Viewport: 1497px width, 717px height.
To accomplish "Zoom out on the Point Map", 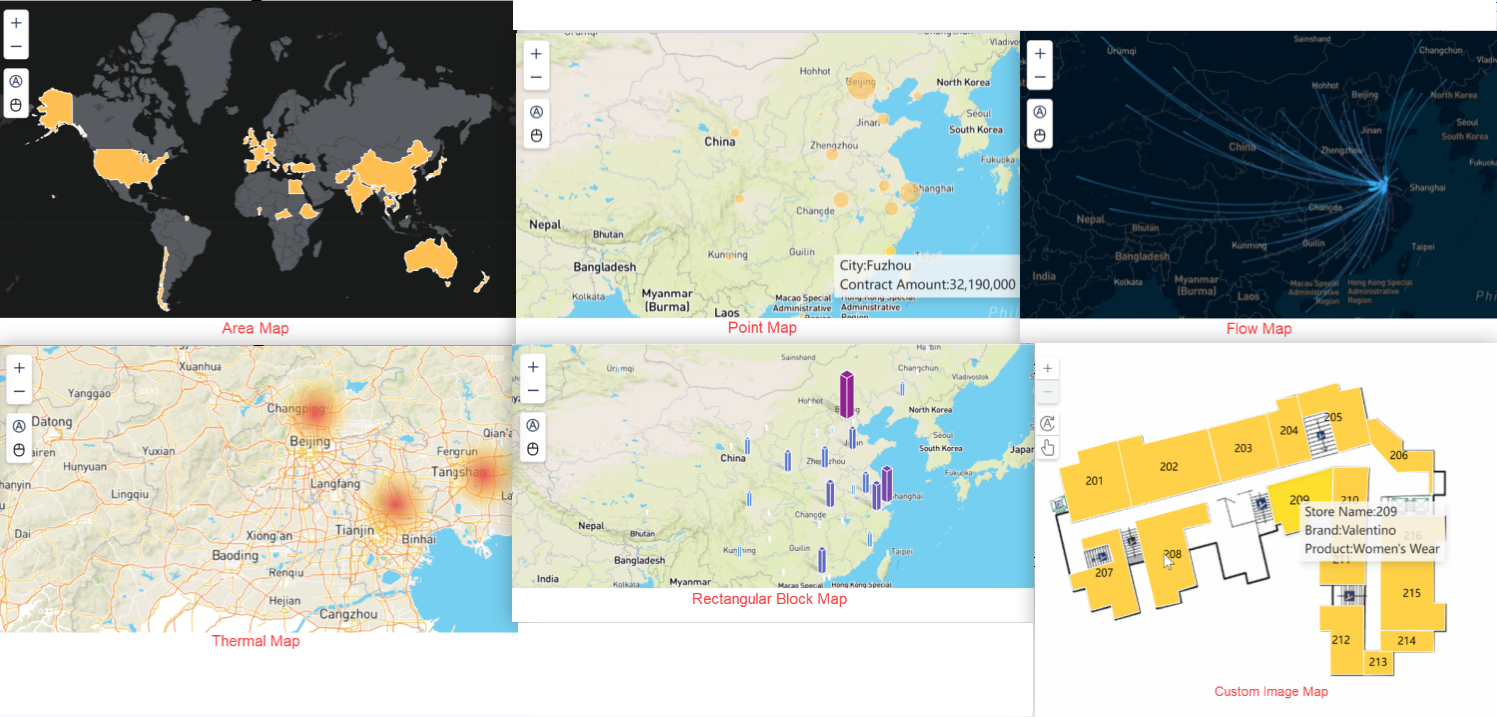I will click(536, 77).
